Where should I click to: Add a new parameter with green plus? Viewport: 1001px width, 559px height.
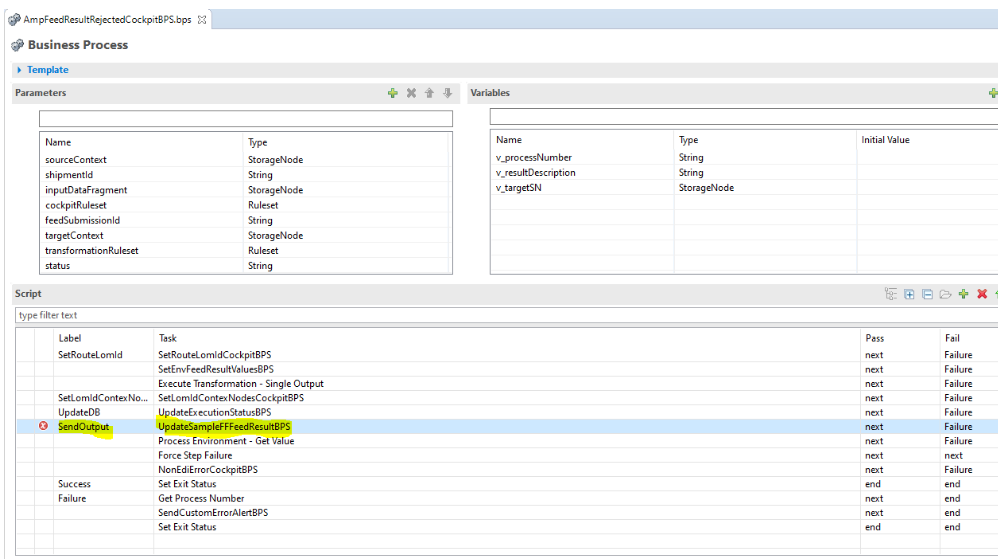(393, 93)
